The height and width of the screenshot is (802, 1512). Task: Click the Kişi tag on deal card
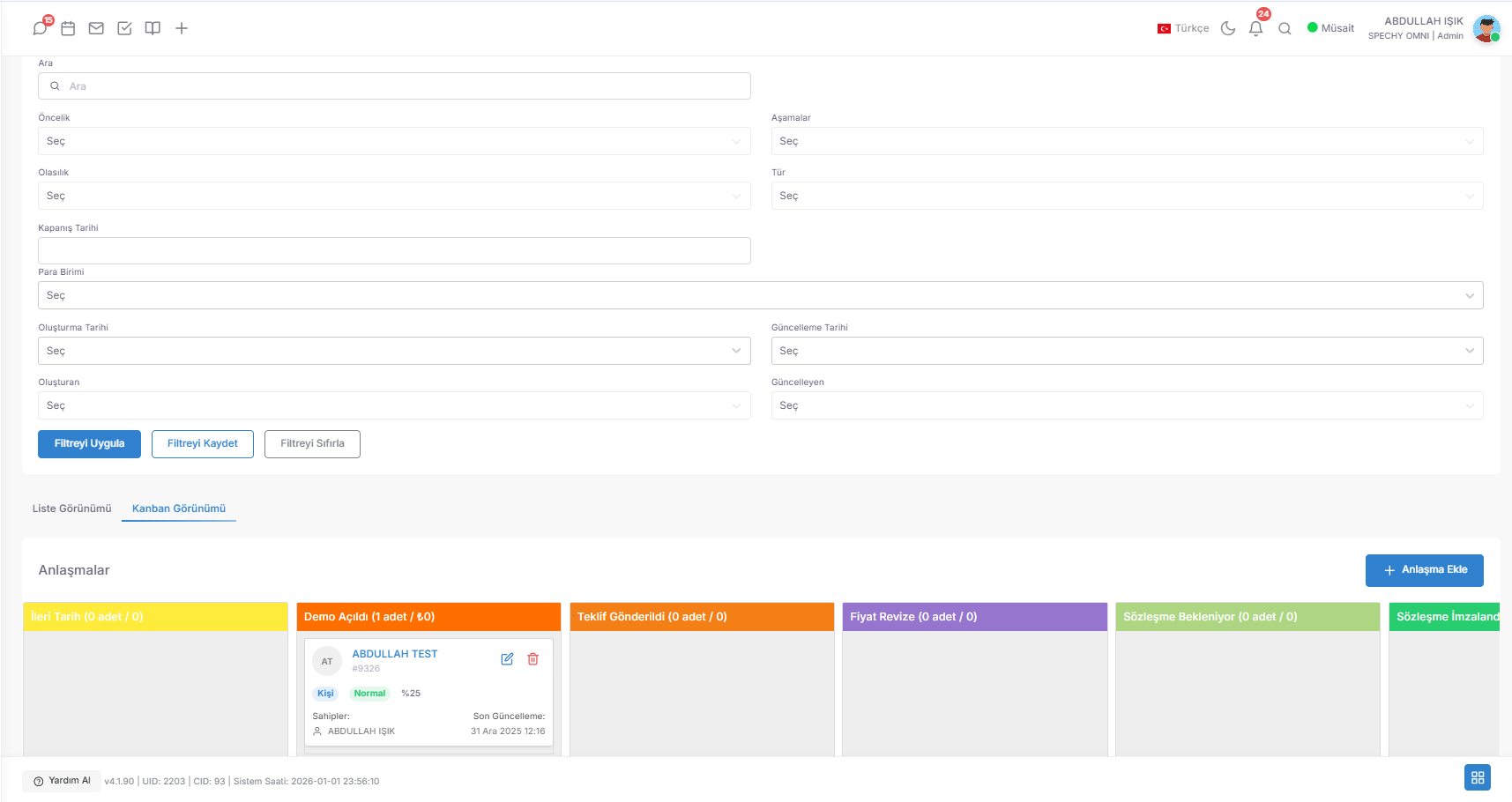[x=325, y=694]
